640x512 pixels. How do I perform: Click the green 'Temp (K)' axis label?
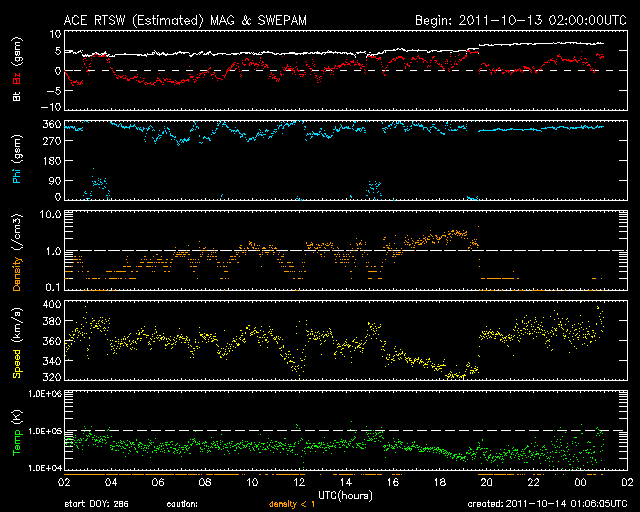17,432
